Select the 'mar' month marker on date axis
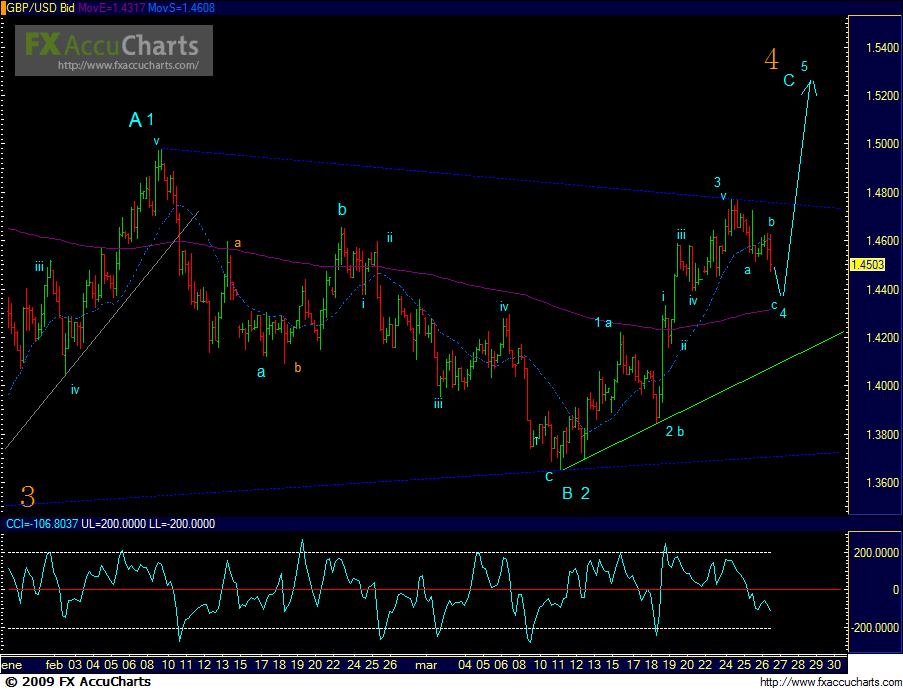Viewport: 903px width, 691px height. (427, 664)
